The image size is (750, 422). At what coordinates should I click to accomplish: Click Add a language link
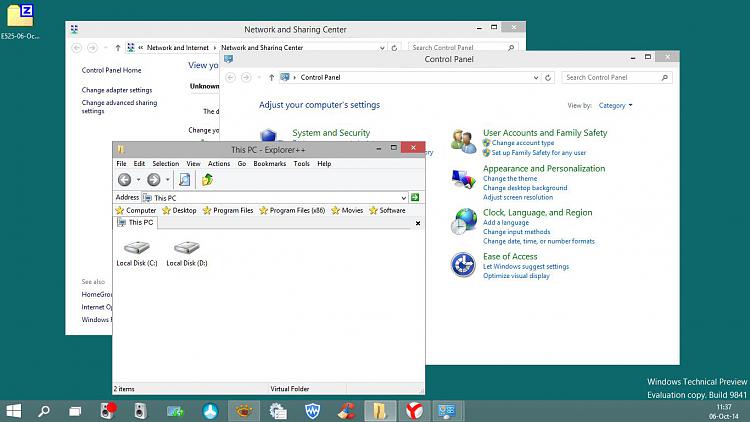tap(506, 222)
